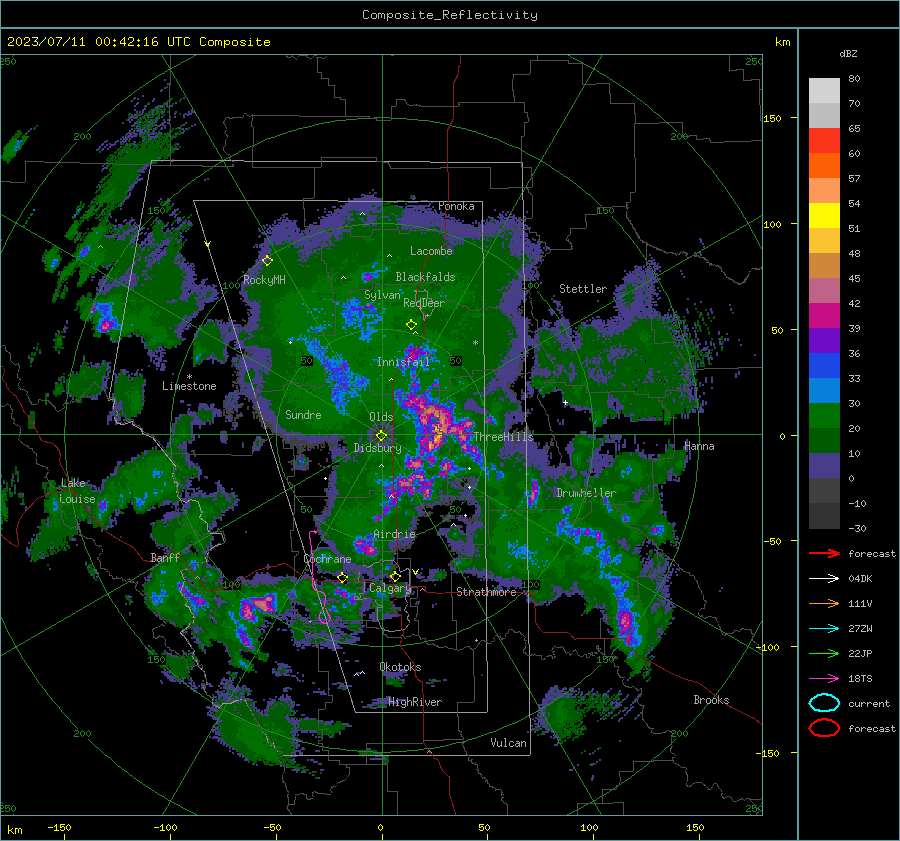900x841 pixels.
Task: Select the yellow diamond marker between Olds and Didsbury
Action: 382,436
